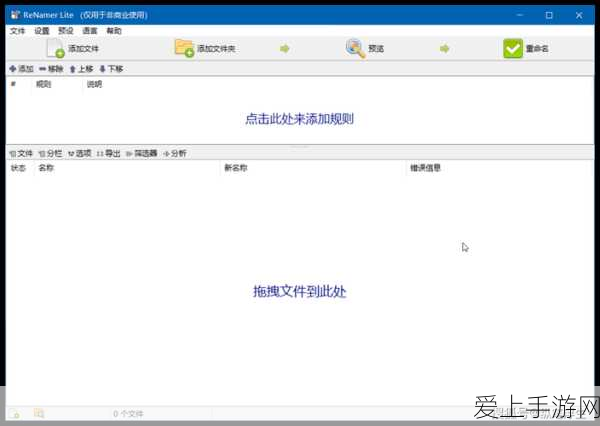This screenshot has width=600, height=426.
Task: Open the 设置 (Settings) menu
Action: pyautogui.click(x=42, y=31)
